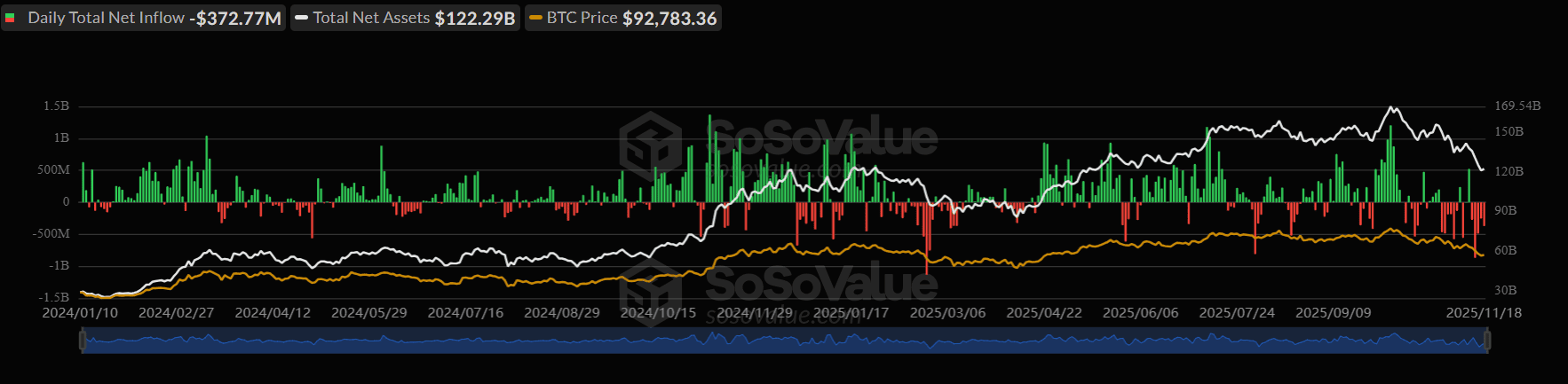Toggle BTC Price legend series
The width and height of the screenshot is (1568, 384).
(x=623, y=18)
